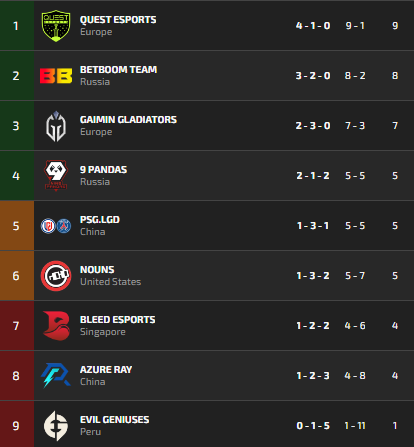The width and height of the screenshot is (414, 447).
Task: Select the Azure Ray blue logo
Action: [x=56, y=375]
